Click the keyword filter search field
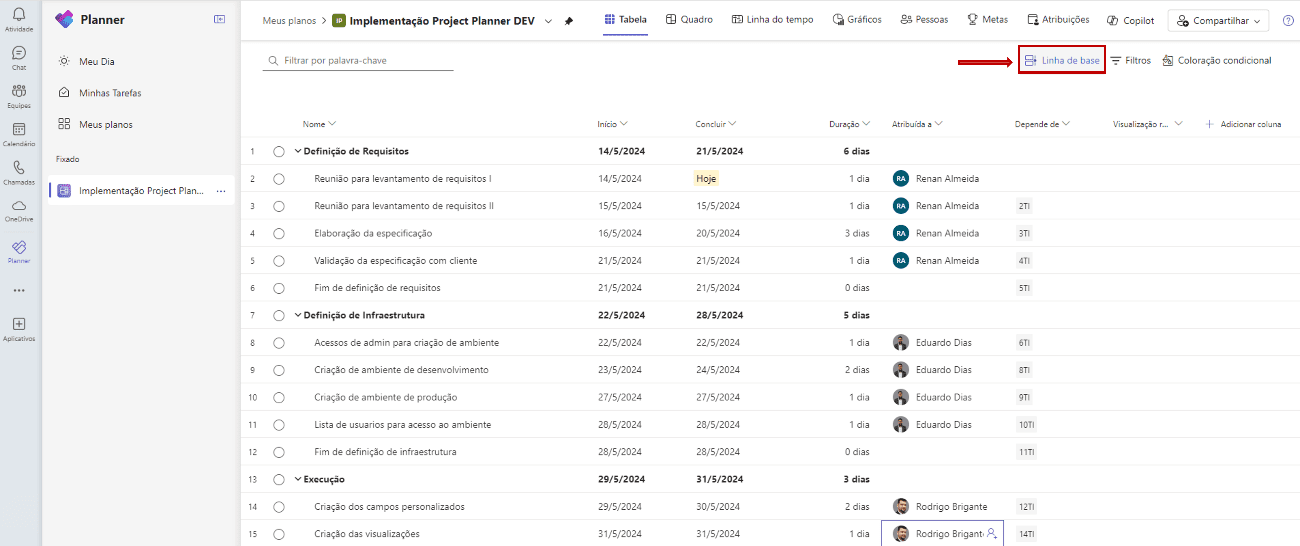The image size is (1300, 546). coord(360,61)
